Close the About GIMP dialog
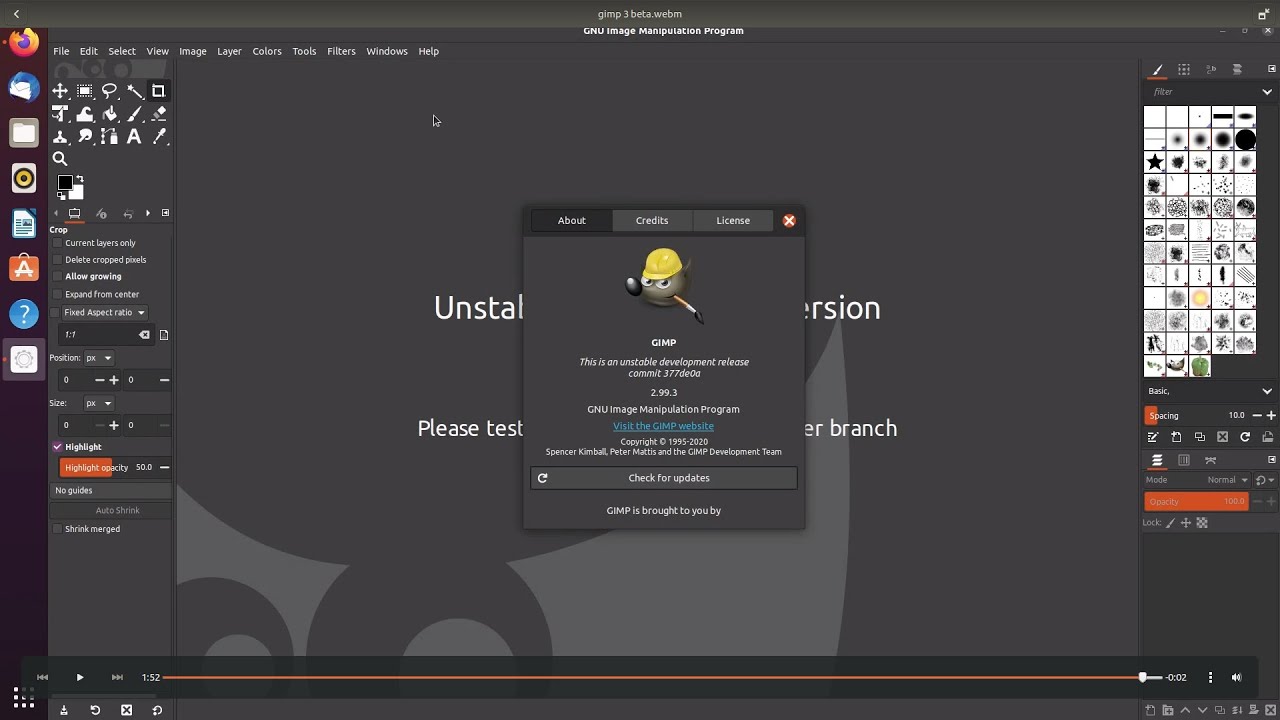This screenshot has height=720, width=1280. pyautogui.click(x=789, y=220)
